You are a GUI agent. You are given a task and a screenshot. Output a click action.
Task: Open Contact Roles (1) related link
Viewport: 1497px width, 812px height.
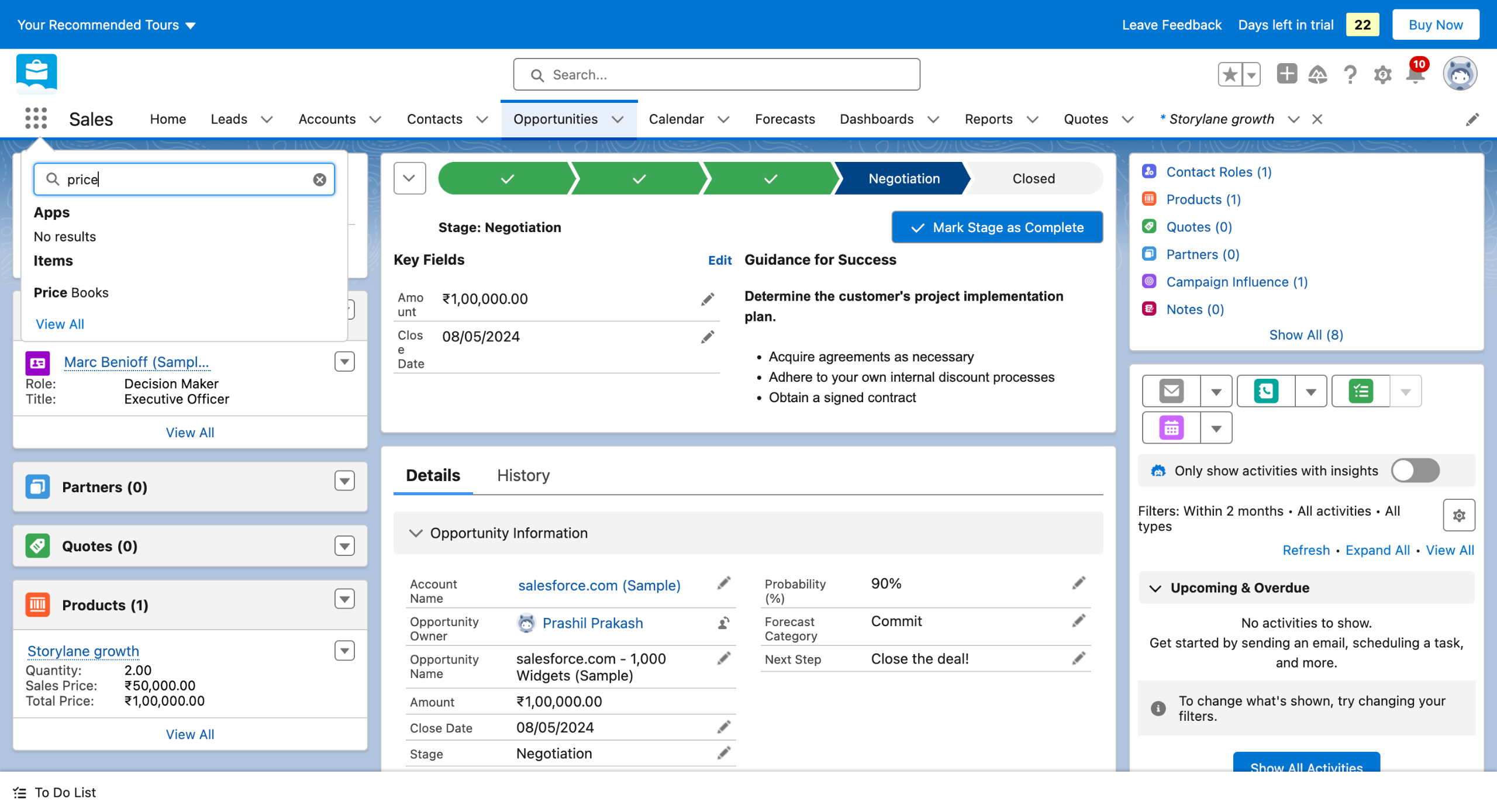(x=1219, y=172)
